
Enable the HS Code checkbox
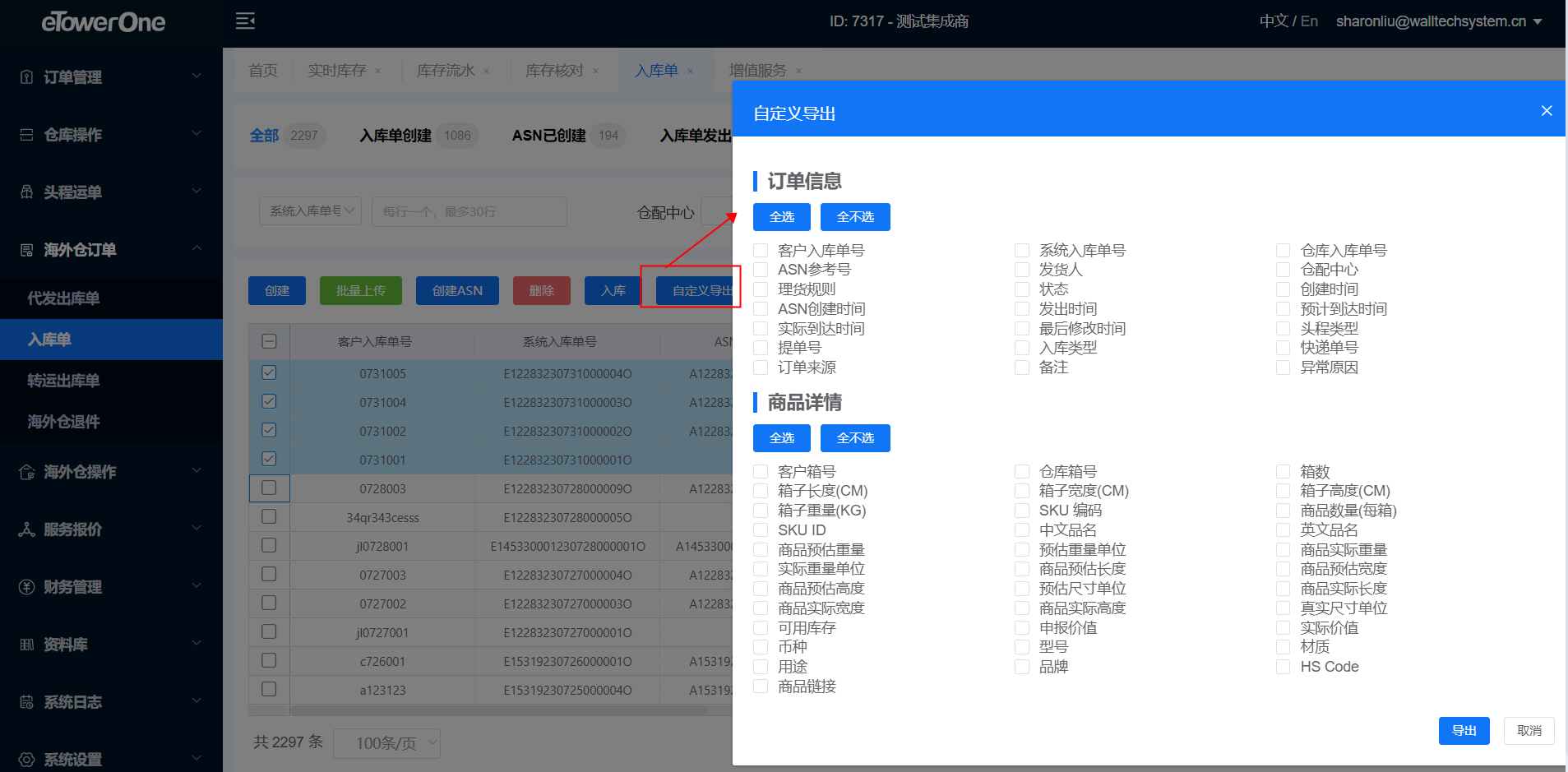[x=1283, y=667]
